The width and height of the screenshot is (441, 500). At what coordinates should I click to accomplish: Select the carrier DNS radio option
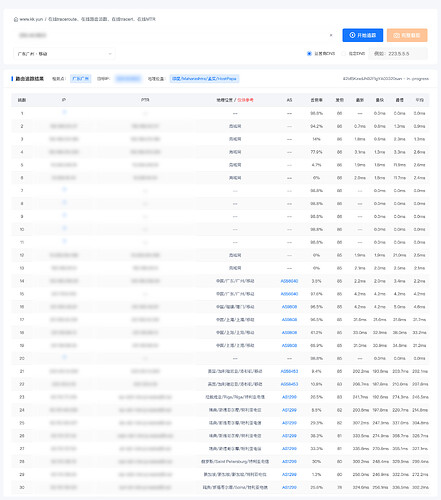[x=309, y=53]
